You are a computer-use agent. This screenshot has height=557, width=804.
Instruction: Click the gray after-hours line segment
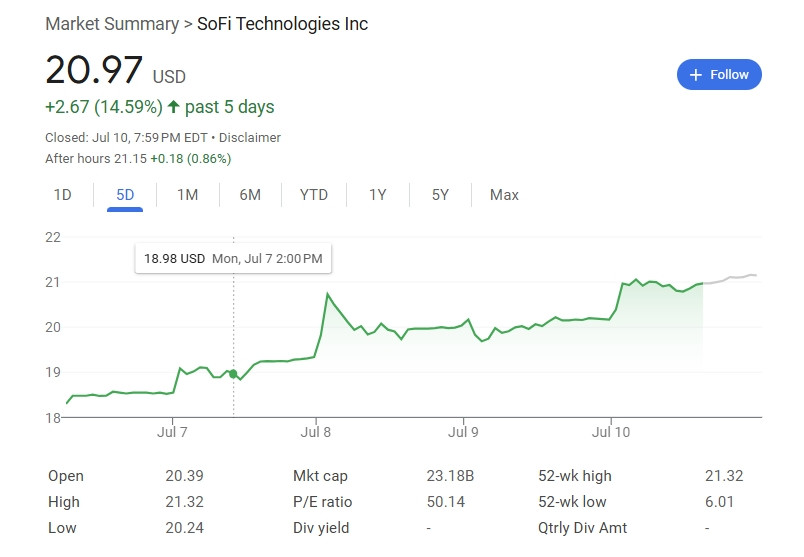click(x=730, y=278)
